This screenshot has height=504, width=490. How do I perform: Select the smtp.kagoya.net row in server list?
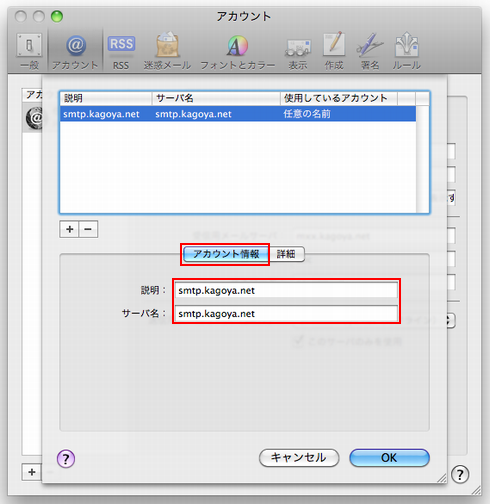click(238, 114)
